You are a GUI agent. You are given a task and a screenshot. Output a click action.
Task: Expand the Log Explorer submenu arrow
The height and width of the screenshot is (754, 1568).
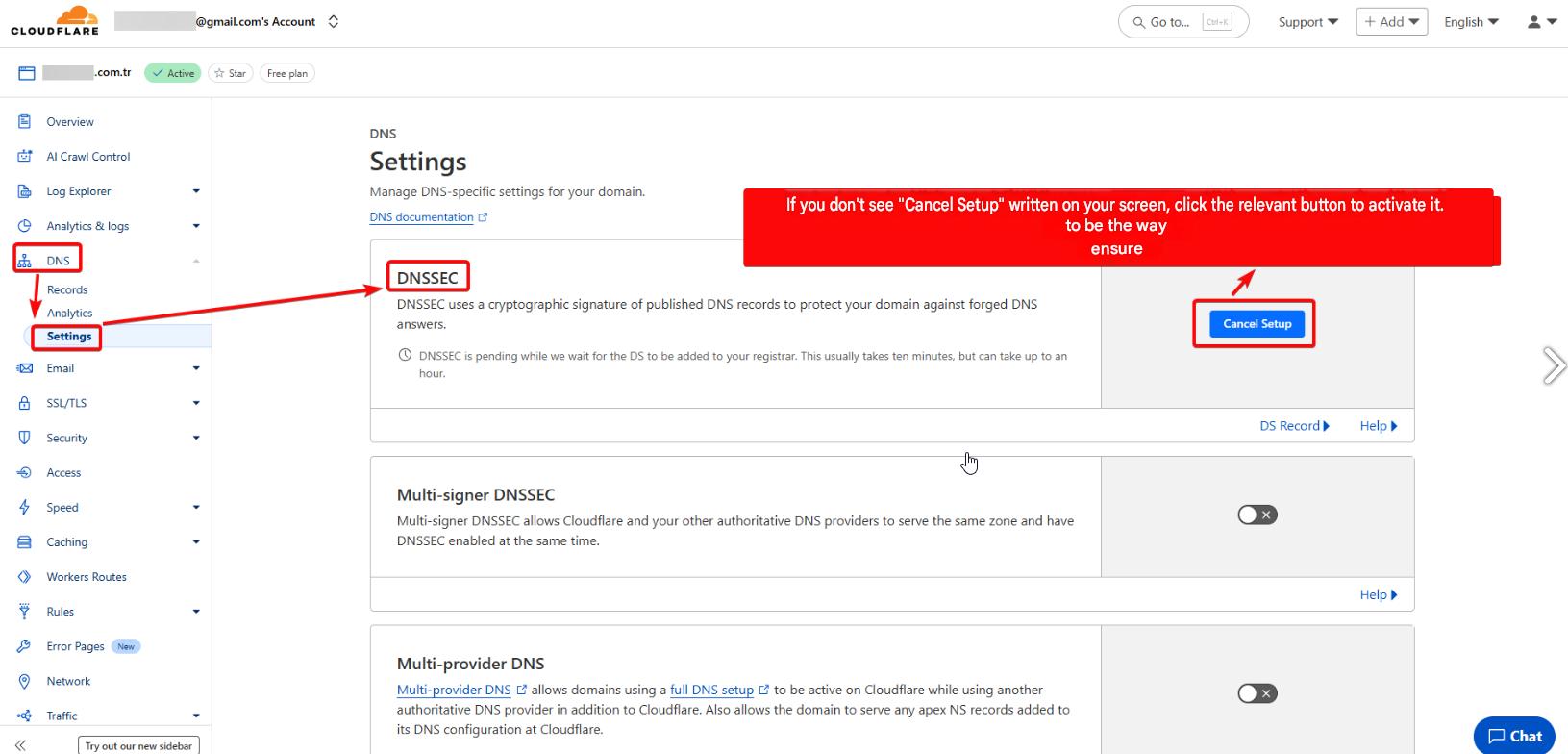point(196,191)
